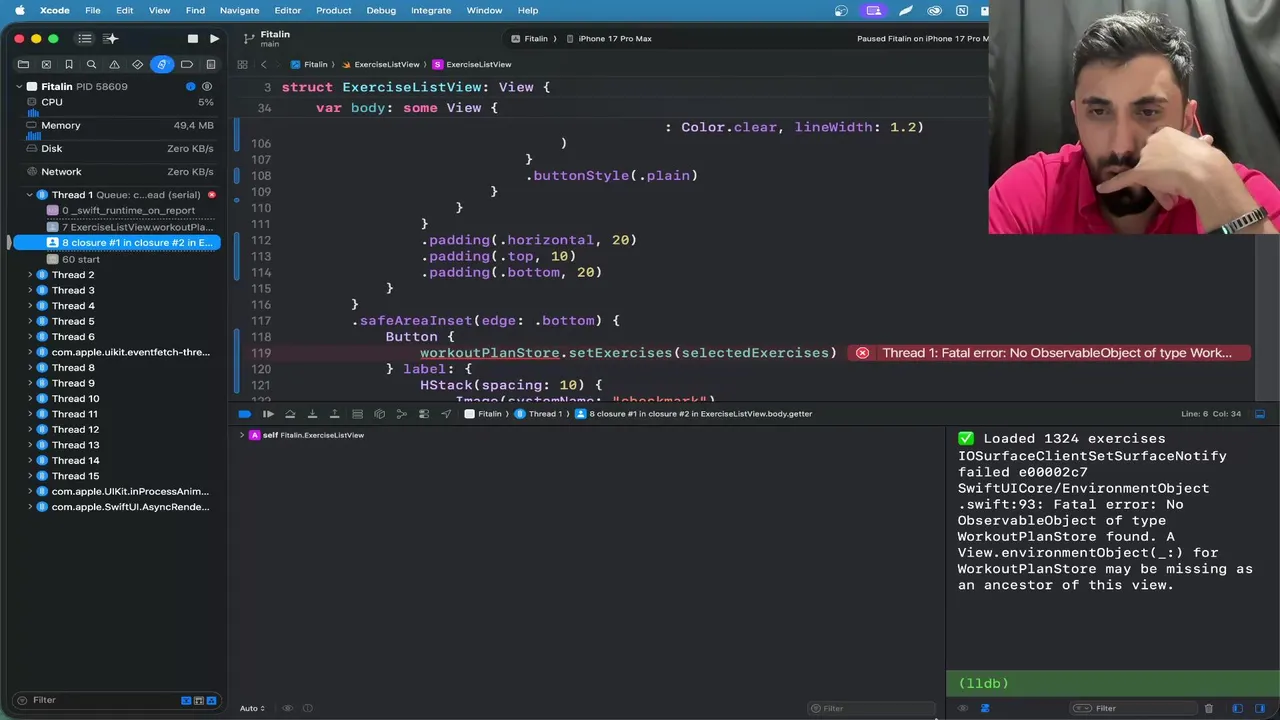Viewport: 1280px width, 720px height.
Task: Toggle console metadata eye icon
Action: coord(963,708)
